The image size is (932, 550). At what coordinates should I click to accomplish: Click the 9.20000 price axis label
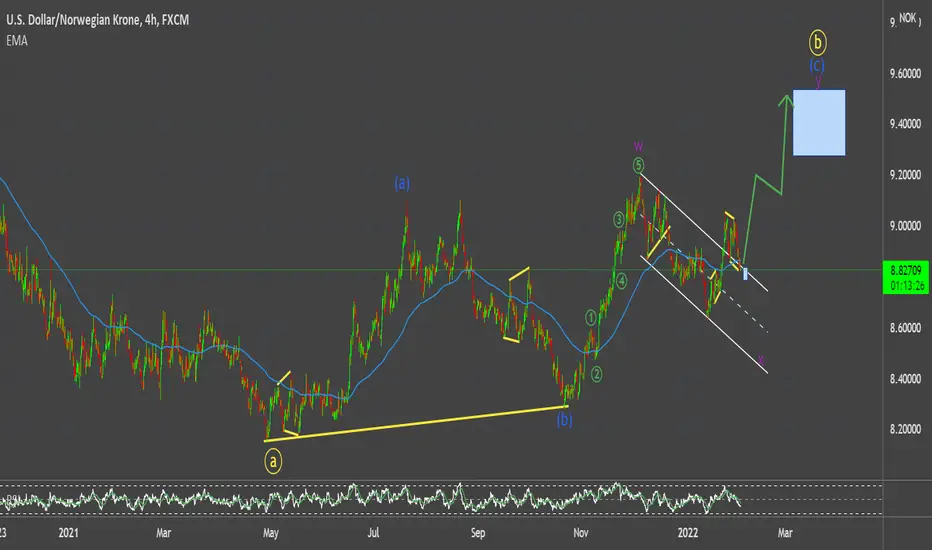[905, 175]
